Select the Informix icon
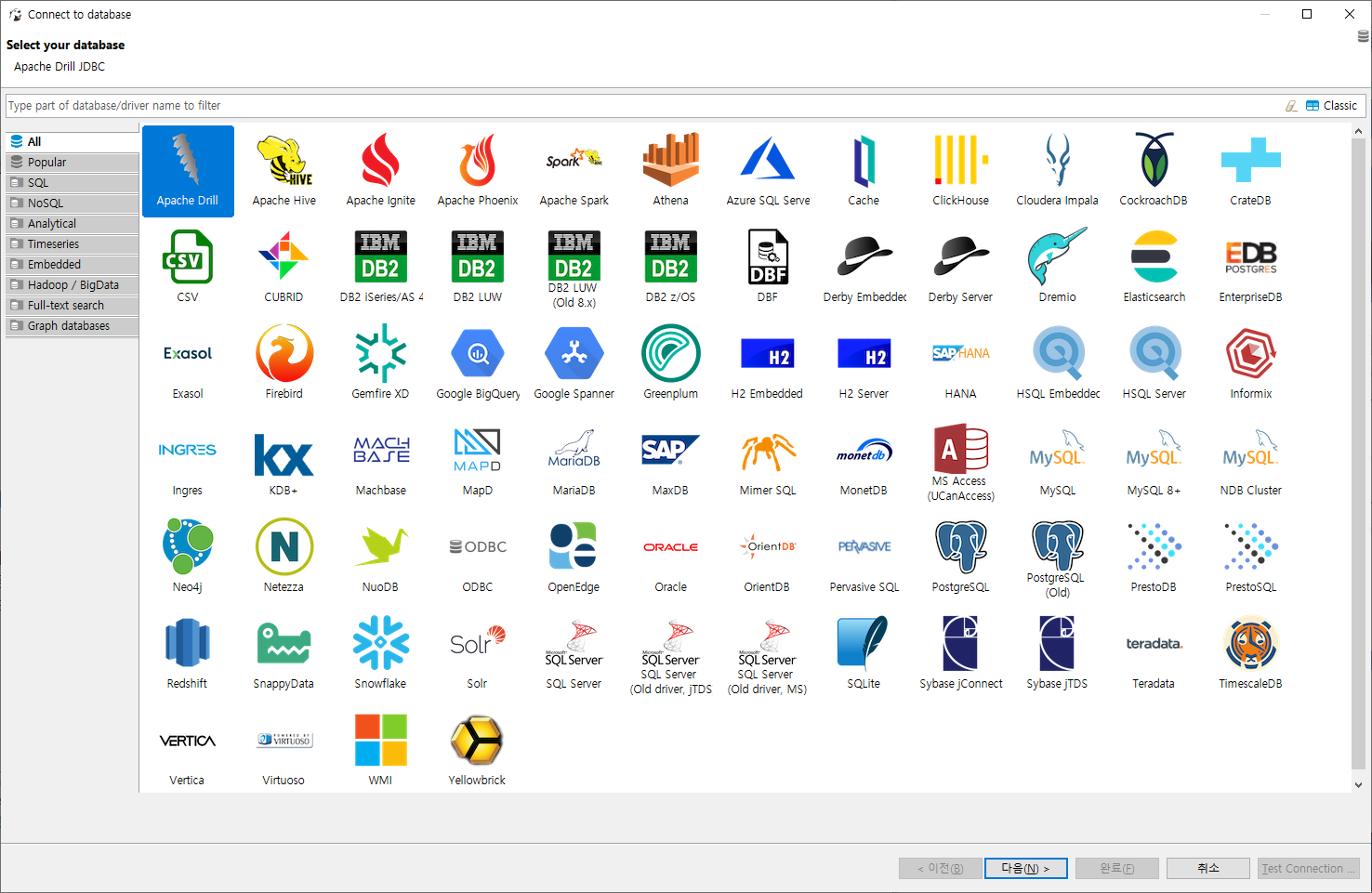The height and width of the screenshot is (893, 1372). pos(1250,353)
